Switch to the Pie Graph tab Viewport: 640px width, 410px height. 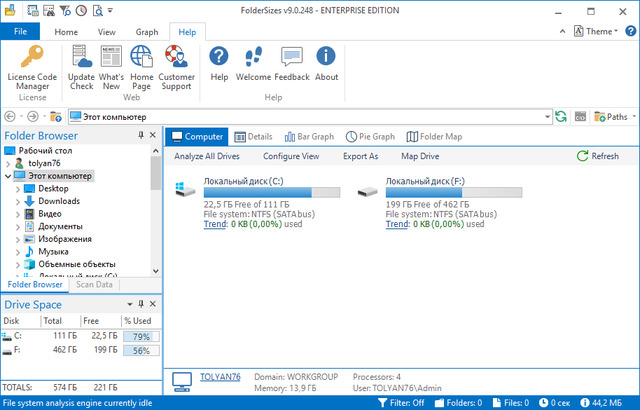point(371,136)
